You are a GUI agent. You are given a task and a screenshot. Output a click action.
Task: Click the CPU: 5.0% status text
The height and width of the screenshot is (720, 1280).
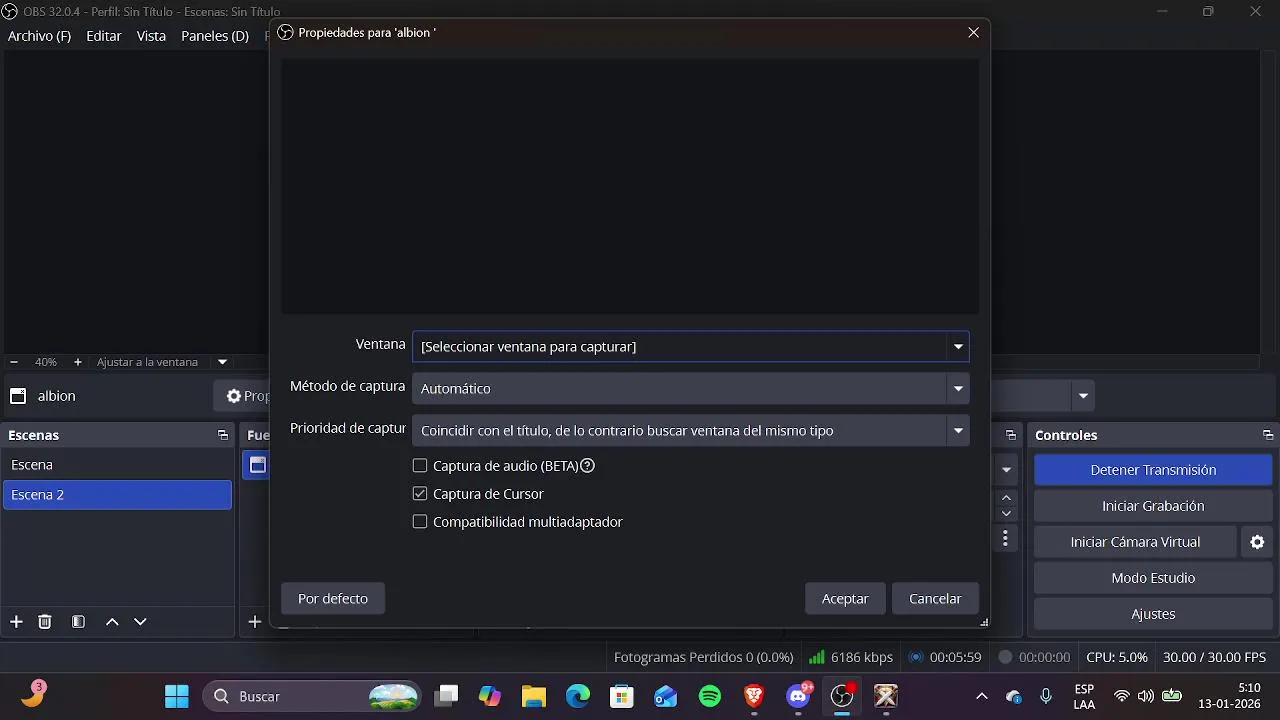[x=1117, y=657]
